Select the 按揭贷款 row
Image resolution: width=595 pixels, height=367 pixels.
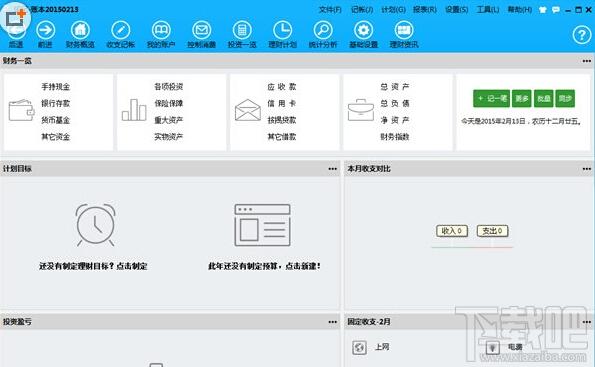click(282, 120)
